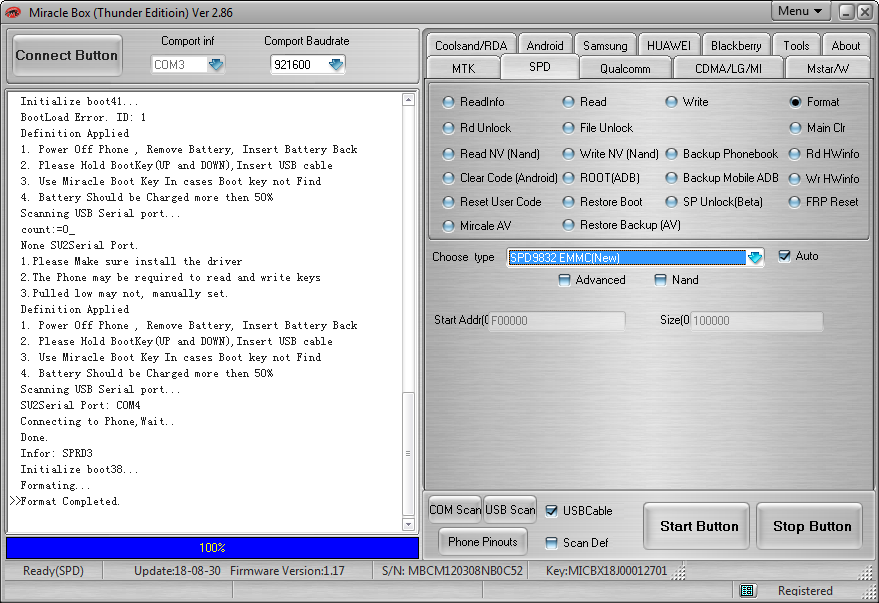This screenshot has width=879, height=603.
Task: Enable the Nand checkbox
Action: point(660,280)
